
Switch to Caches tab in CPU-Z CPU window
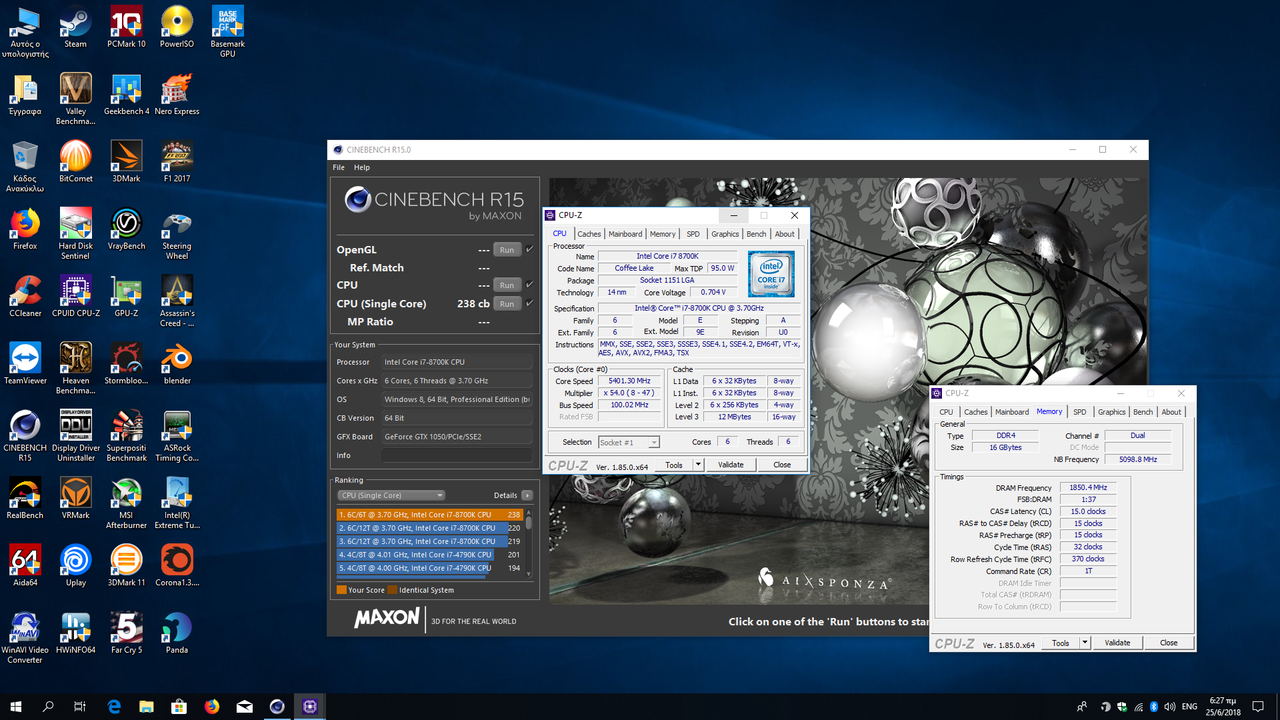(x=589, y=234)
